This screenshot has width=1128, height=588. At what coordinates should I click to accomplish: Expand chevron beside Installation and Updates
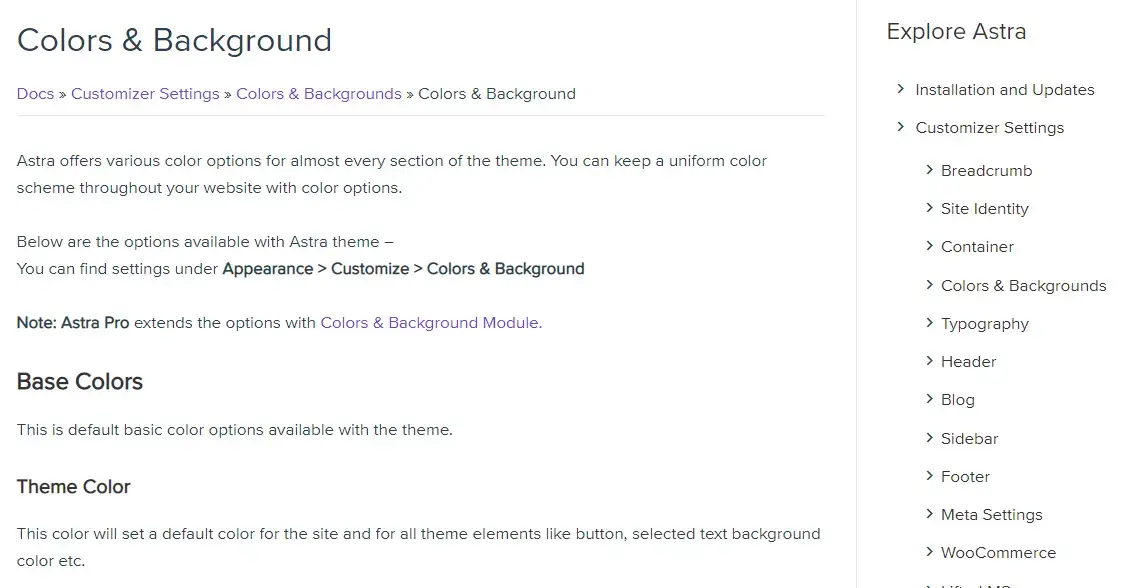900,89
